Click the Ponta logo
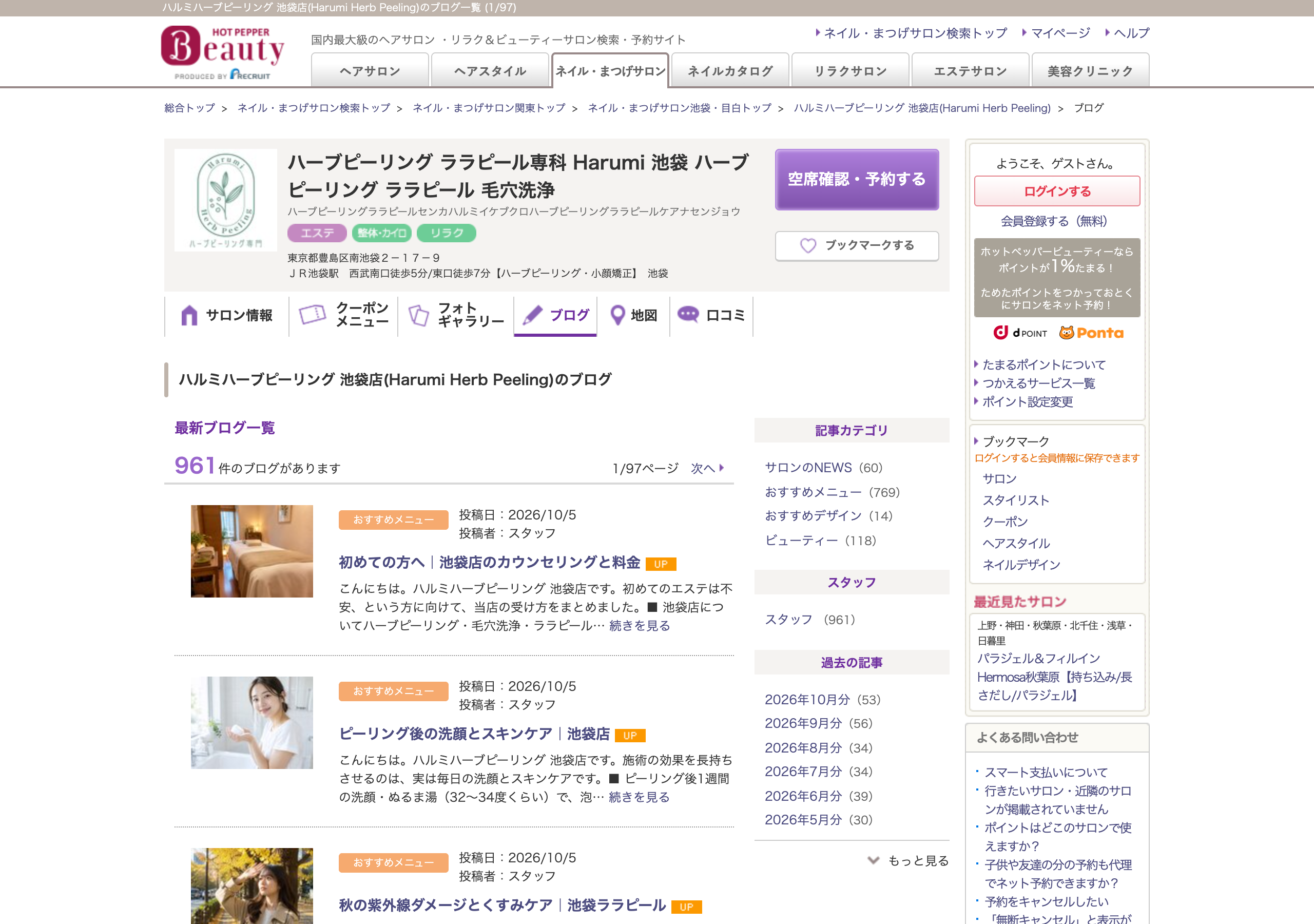This screenshot has height=924, width=1314. pos(1091,333)
